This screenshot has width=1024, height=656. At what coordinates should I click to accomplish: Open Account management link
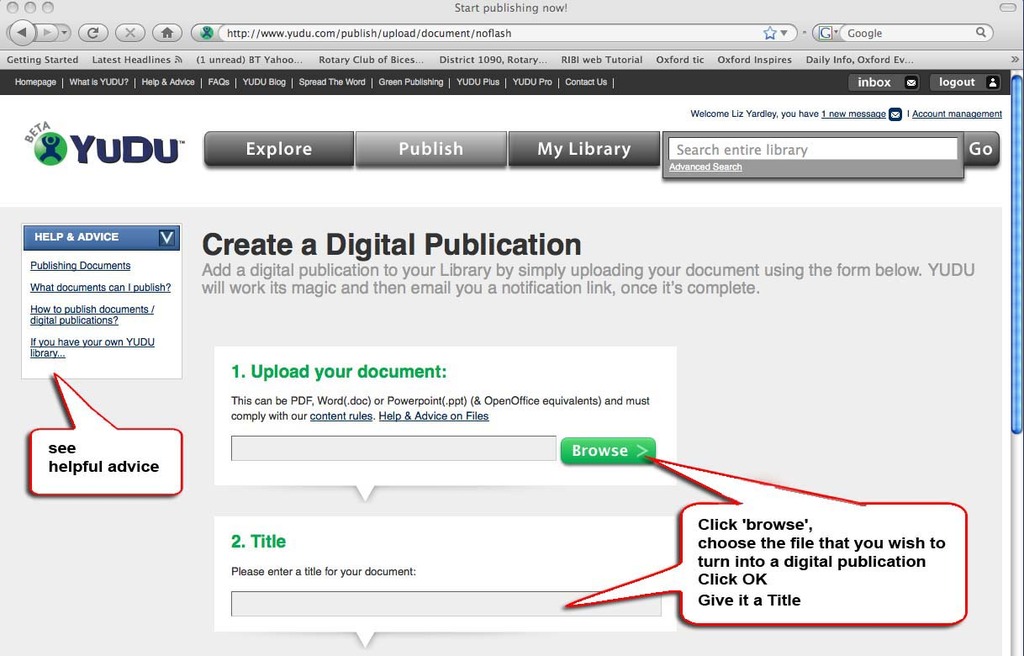(x=957, y=114)
